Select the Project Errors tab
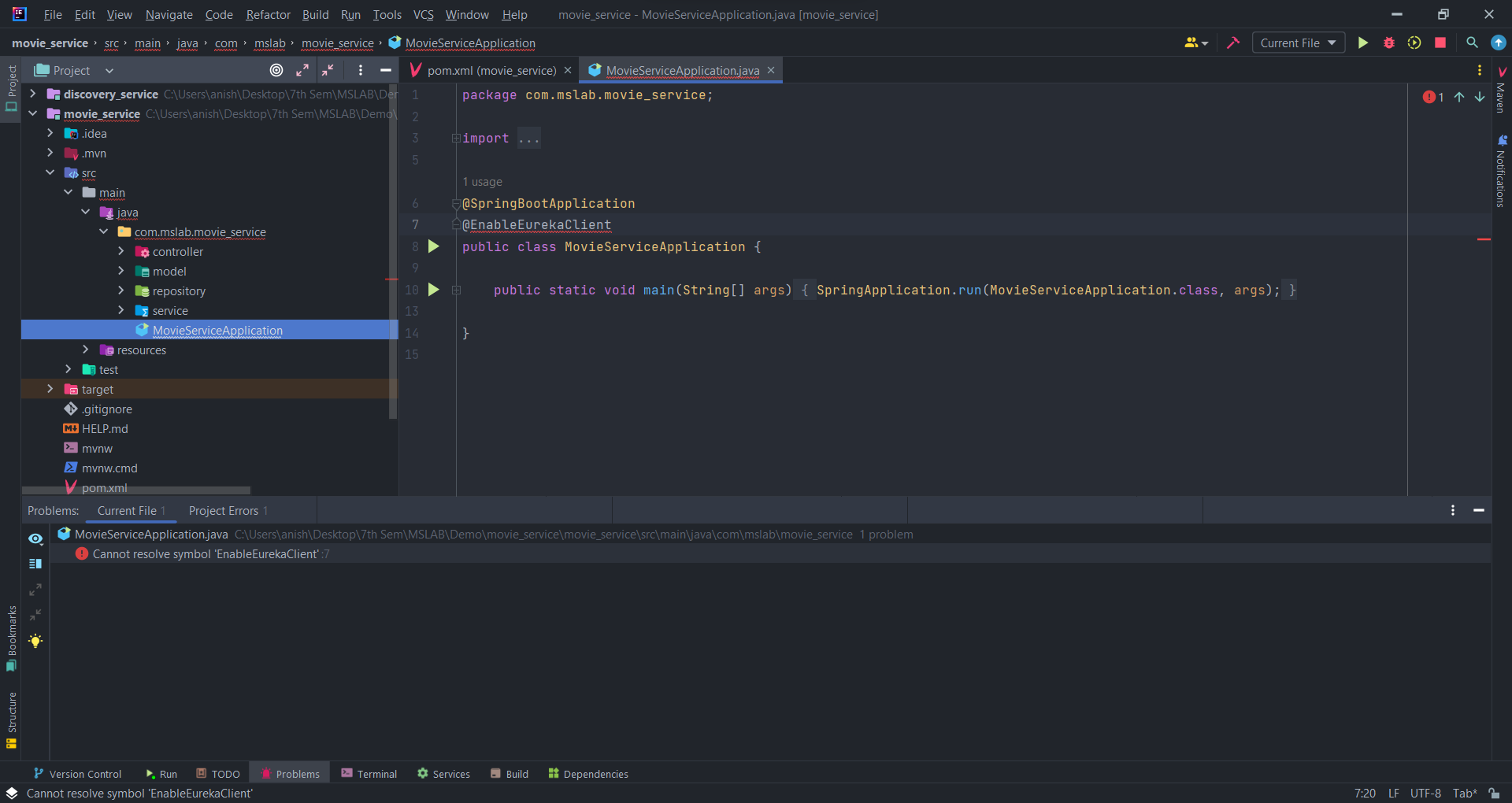 point(224,511)
